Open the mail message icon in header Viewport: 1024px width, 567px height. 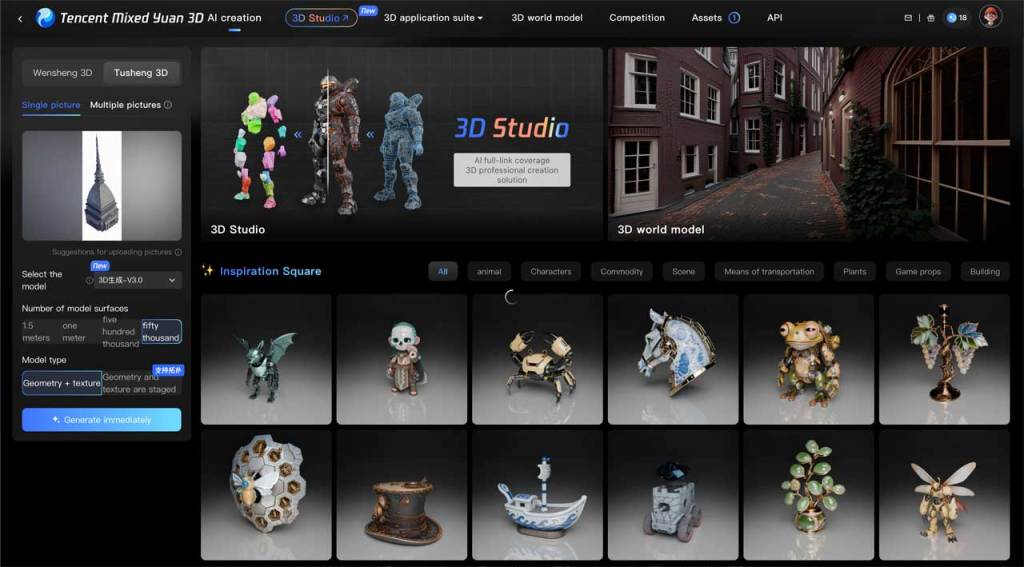point(908,18)
